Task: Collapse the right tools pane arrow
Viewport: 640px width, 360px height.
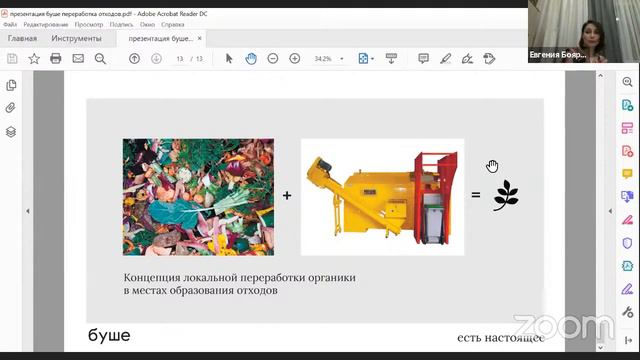Action: [610, 211]
